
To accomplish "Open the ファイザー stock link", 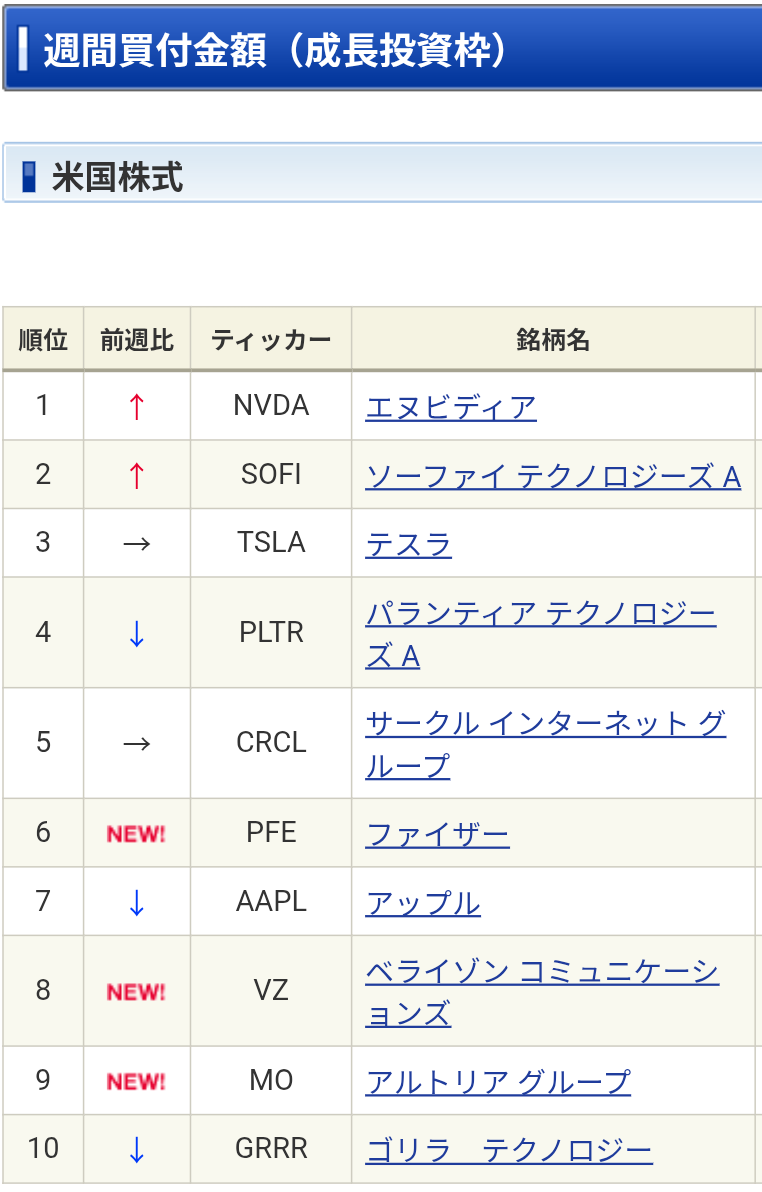I will (437, 835).
